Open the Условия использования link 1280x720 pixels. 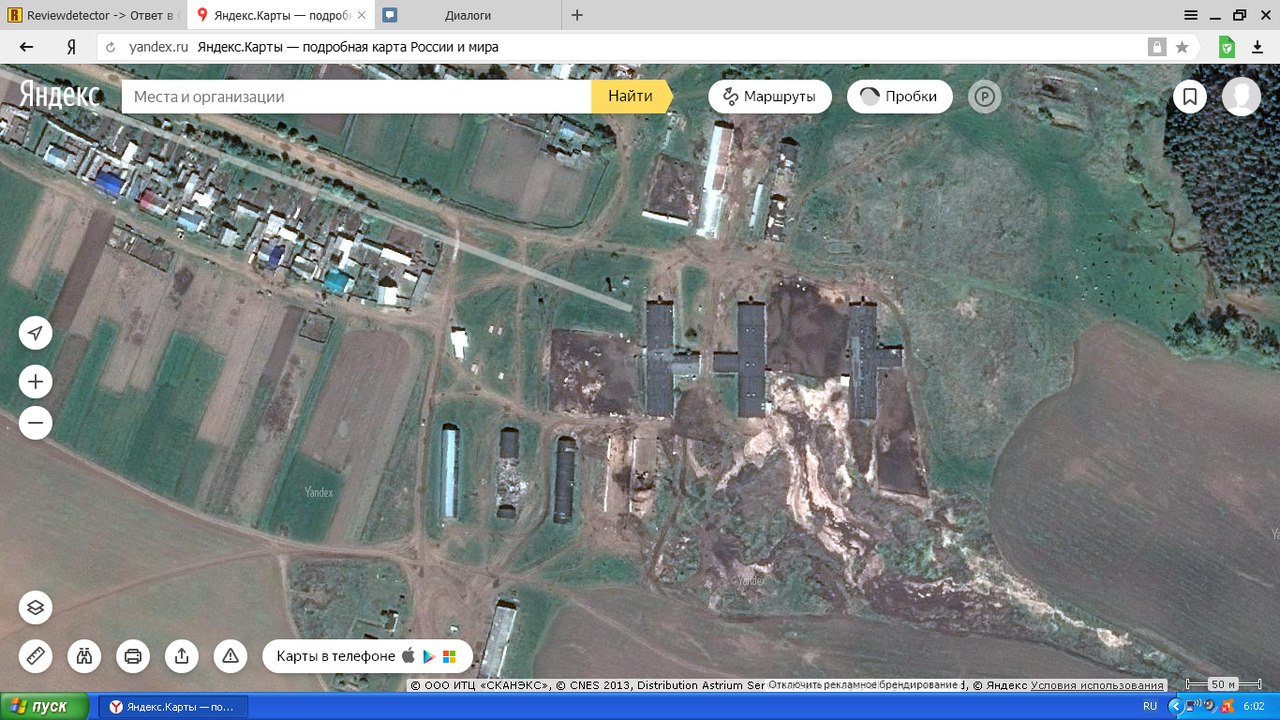coord(1097,685)
